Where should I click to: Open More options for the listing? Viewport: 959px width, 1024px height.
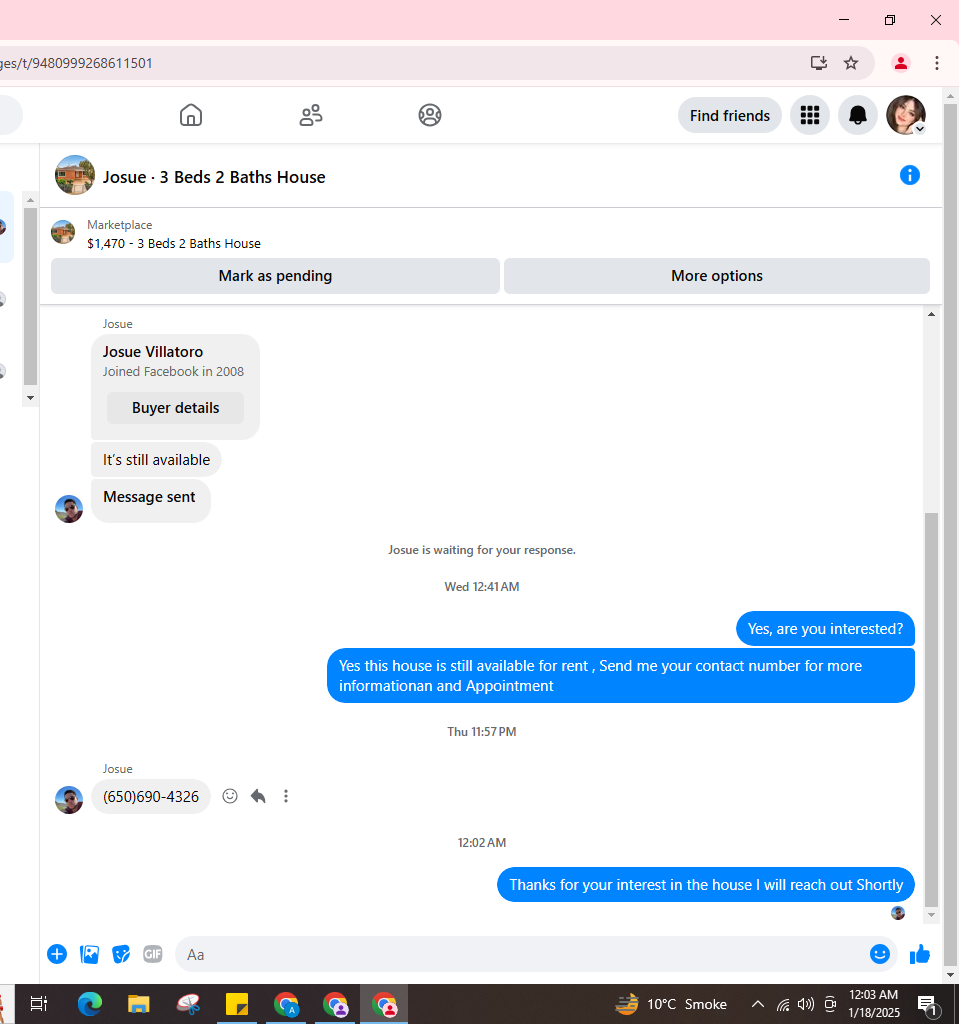(717, 276)
